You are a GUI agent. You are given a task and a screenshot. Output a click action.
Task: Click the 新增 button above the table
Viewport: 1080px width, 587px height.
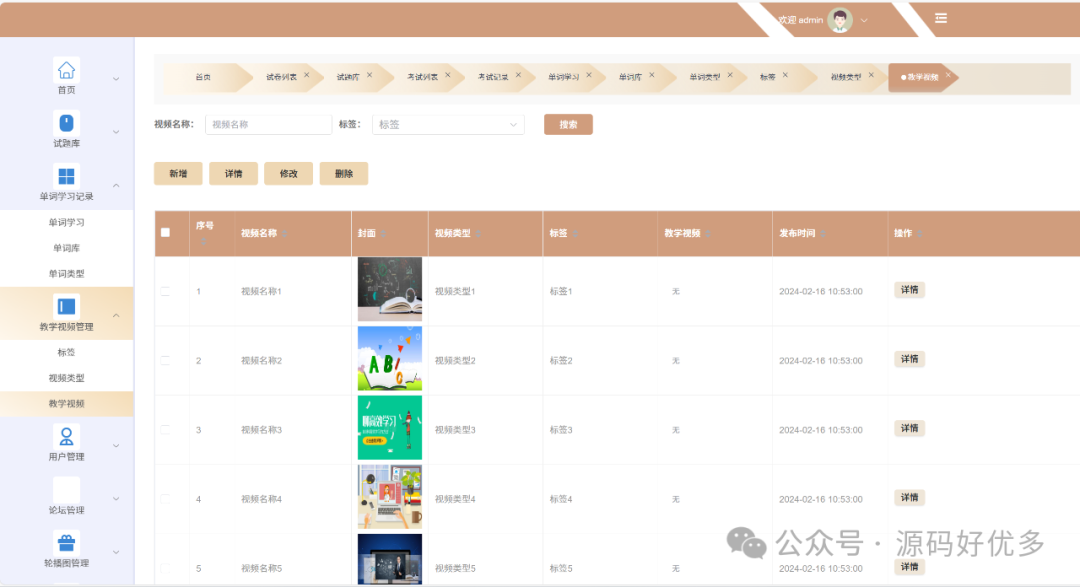(178, 174)
